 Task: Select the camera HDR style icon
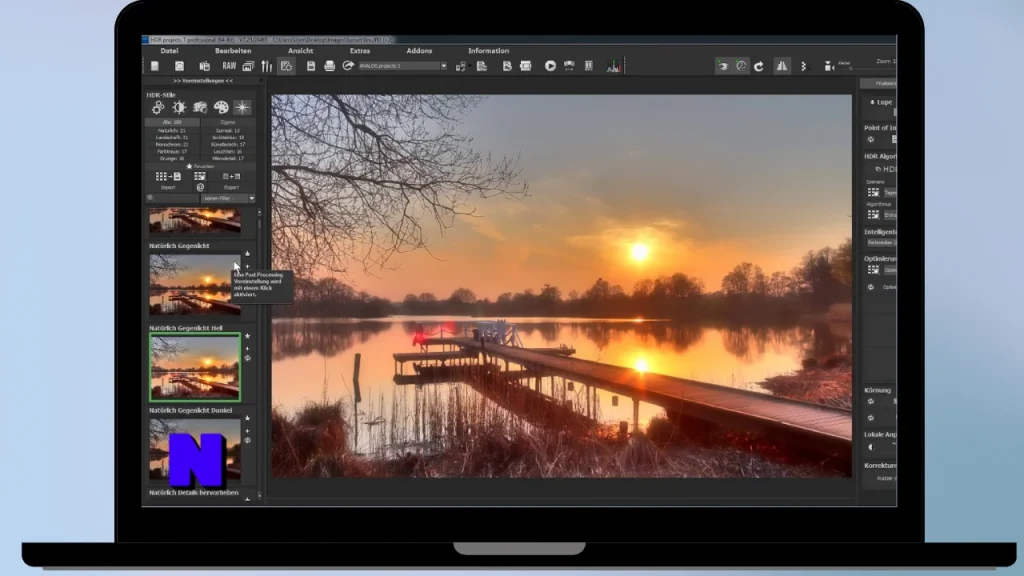[200, 107]
